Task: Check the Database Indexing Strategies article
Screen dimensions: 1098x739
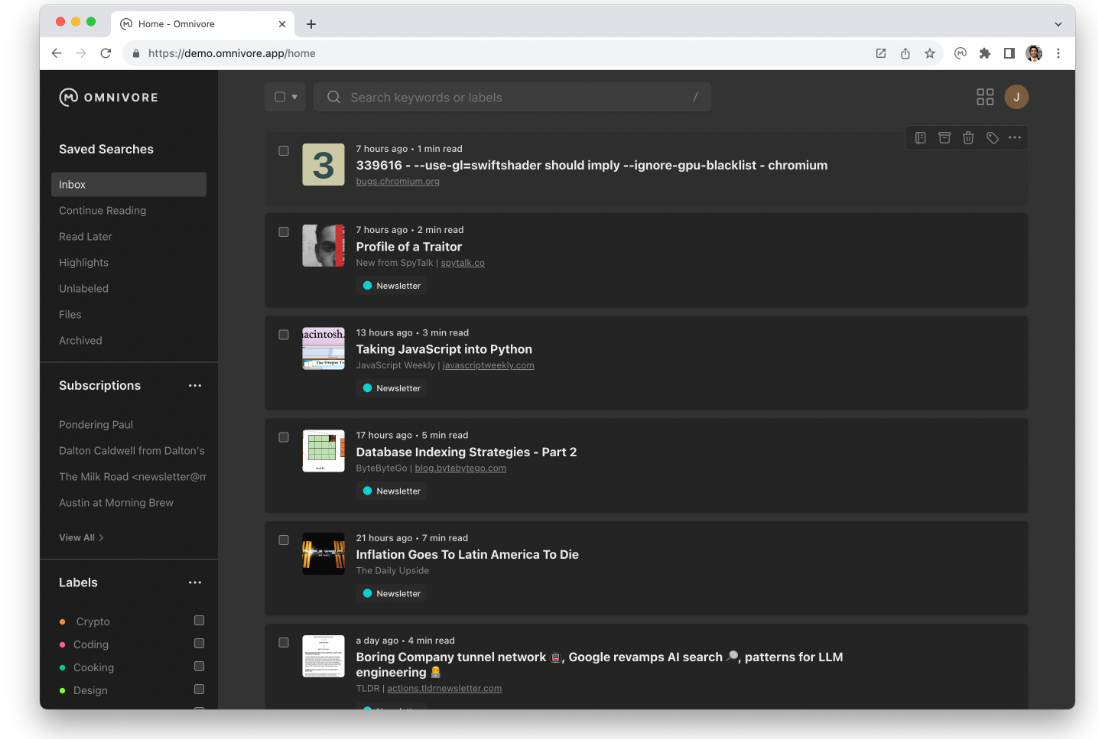Action: pos(284,437)
